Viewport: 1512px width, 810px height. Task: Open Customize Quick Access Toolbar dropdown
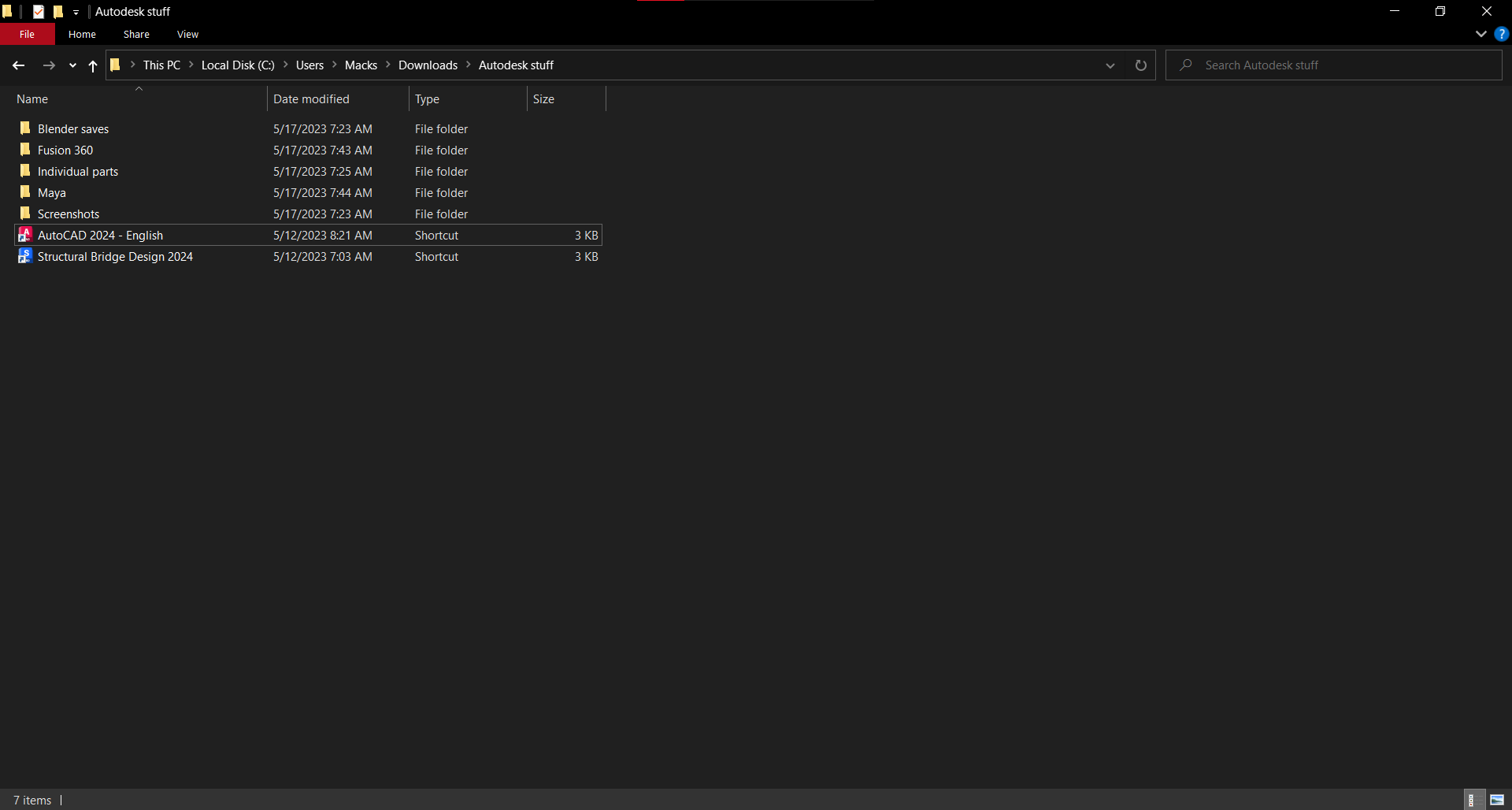[76, 13]
